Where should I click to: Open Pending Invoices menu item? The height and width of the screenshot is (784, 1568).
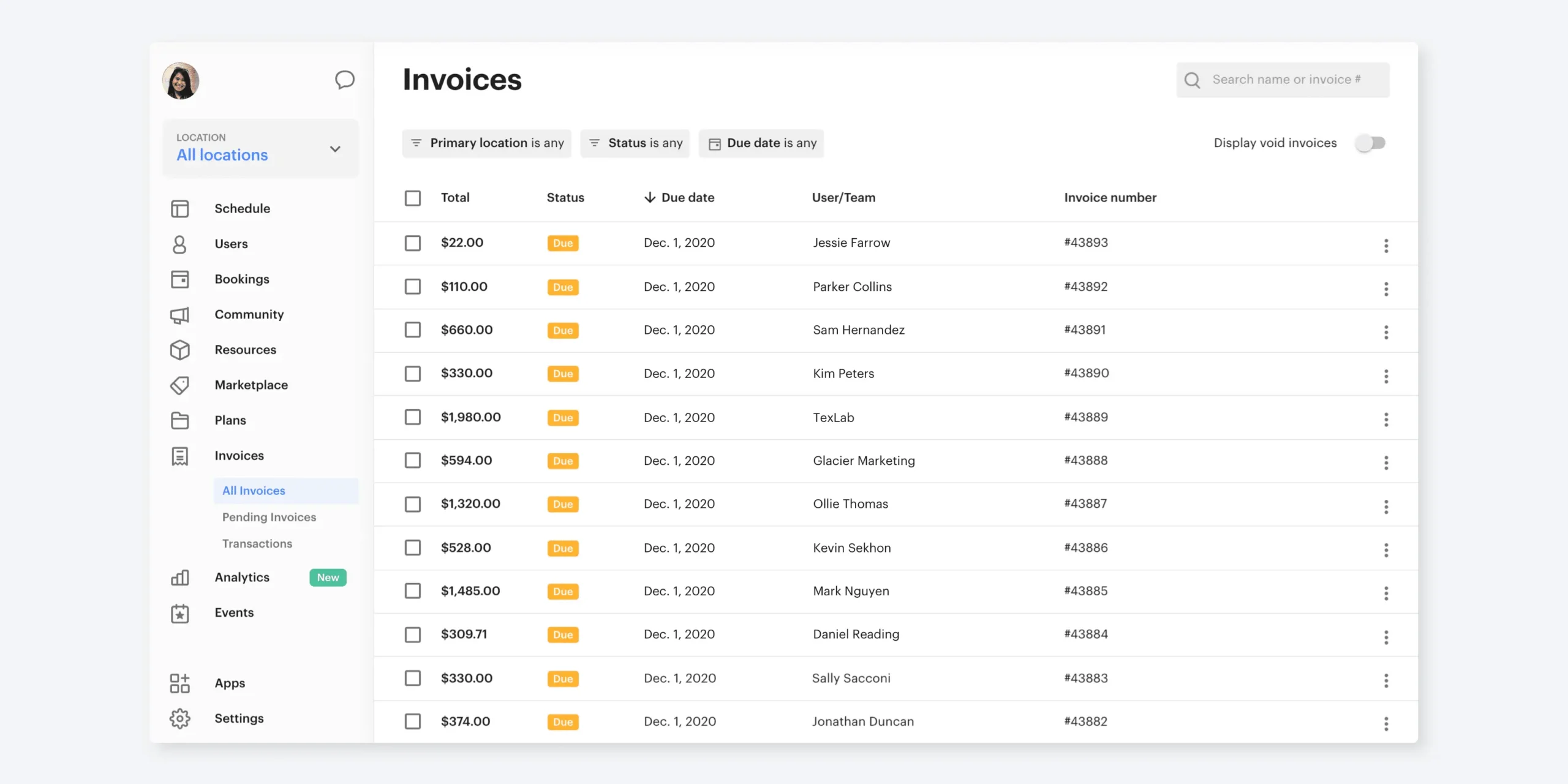coord(268,517)
